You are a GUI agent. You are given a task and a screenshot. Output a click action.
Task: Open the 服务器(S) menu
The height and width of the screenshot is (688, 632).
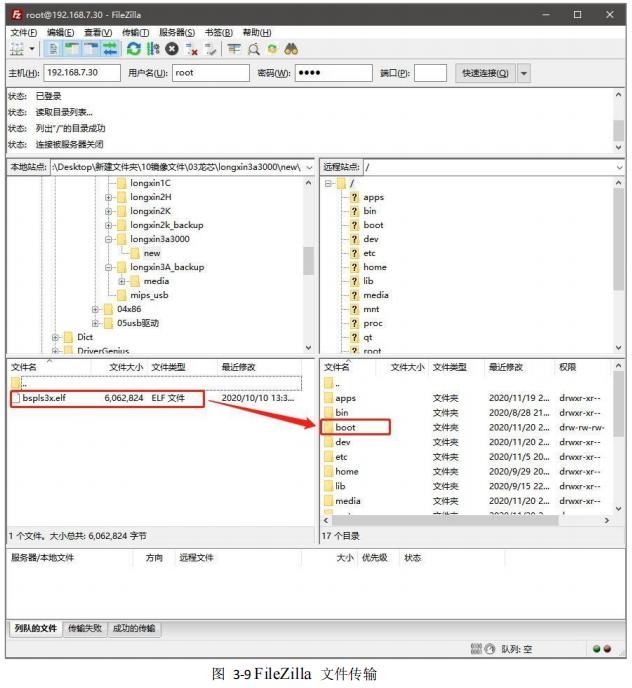[x=177, y=32]
